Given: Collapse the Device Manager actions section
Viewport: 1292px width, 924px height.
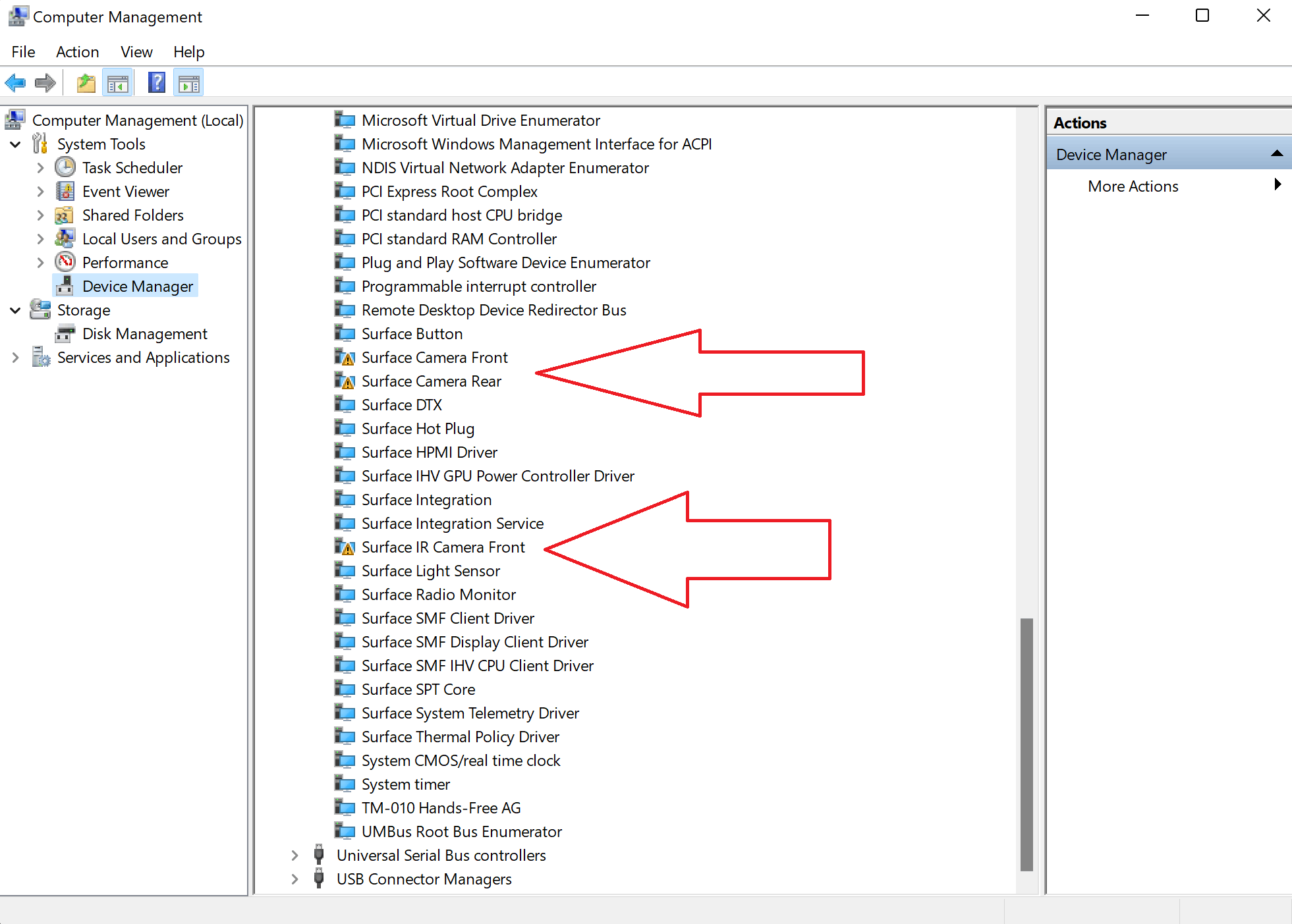Looking at the screenshot, I should click(1276, 154).
